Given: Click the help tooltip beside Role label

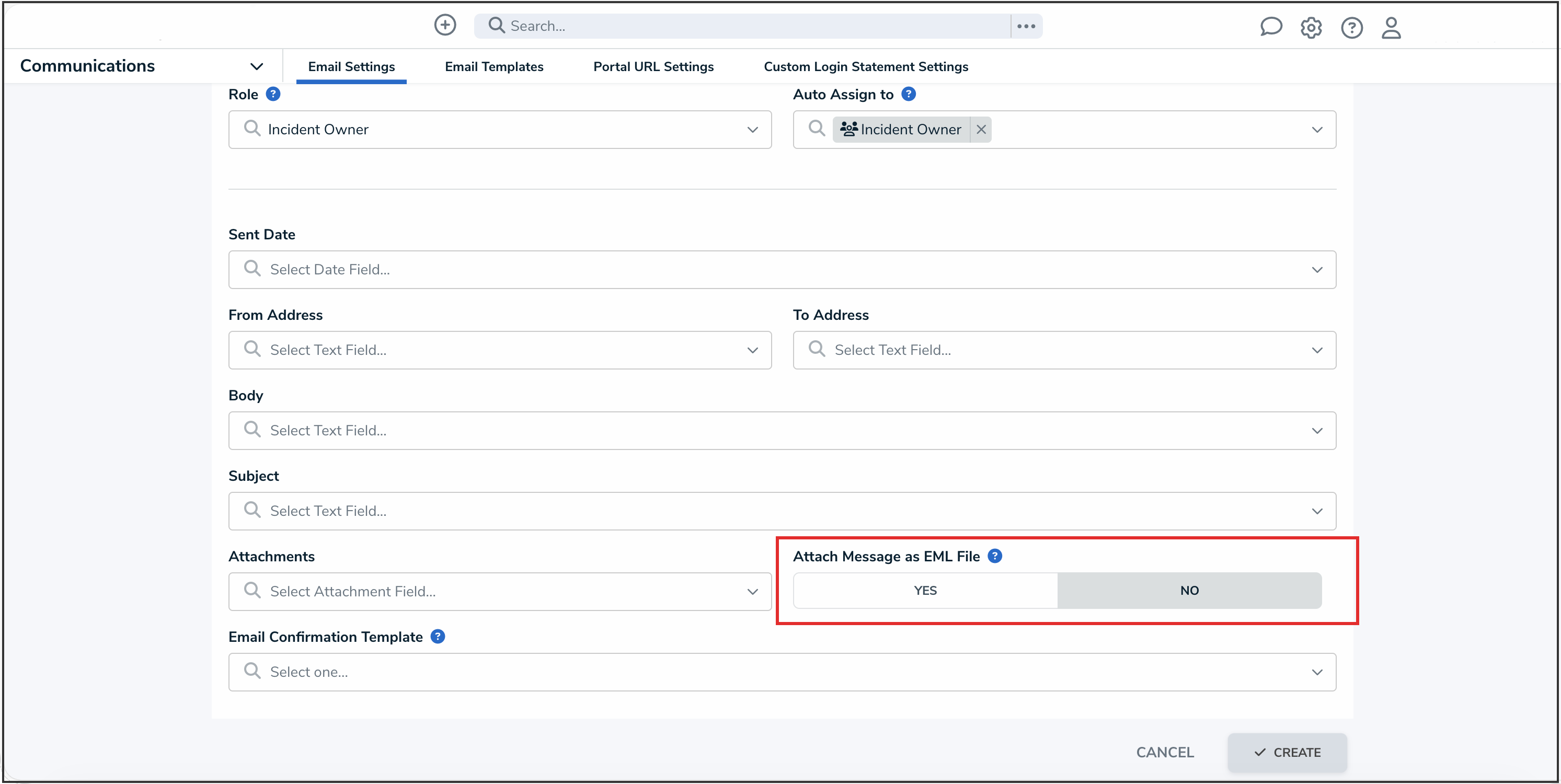Looking at the screenshot, I should (x=274, y=94).
